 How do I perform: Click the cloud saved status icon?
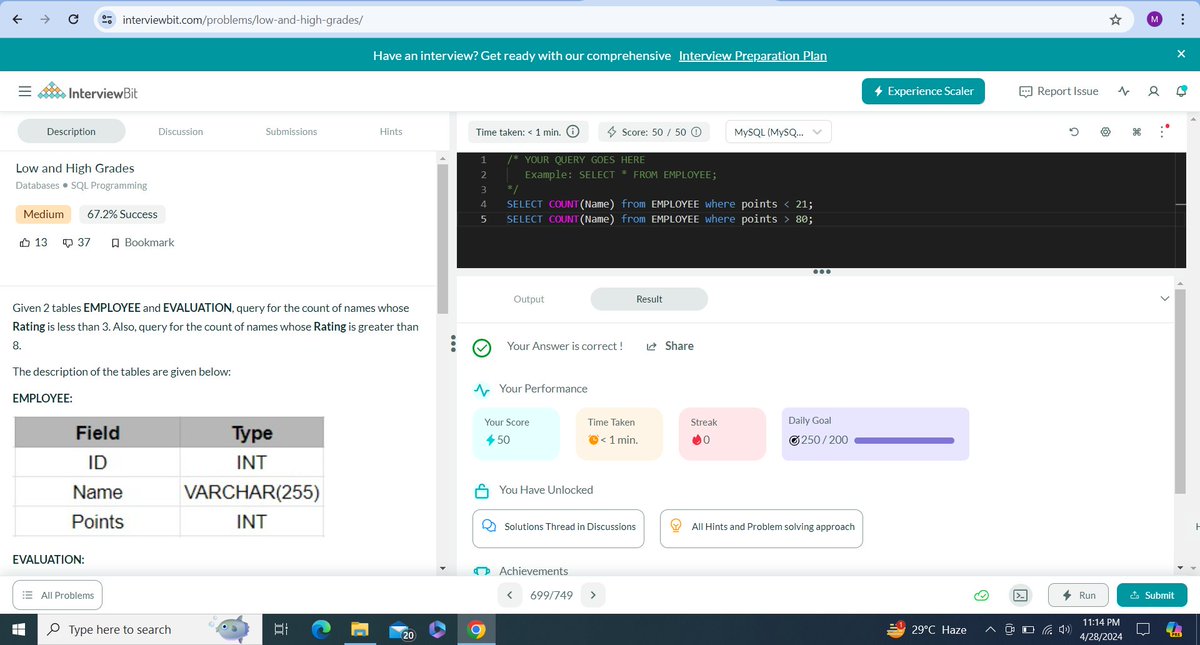[982, 595]
